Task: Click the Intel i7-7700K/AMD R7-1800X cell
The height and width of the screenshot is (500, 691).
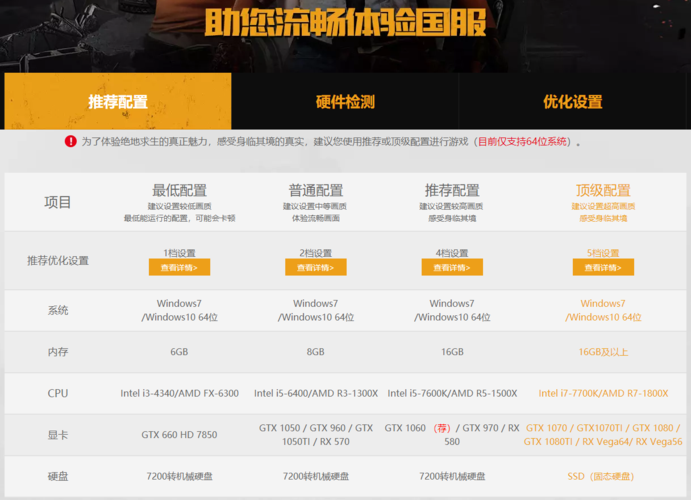Action: click(603, 393)
